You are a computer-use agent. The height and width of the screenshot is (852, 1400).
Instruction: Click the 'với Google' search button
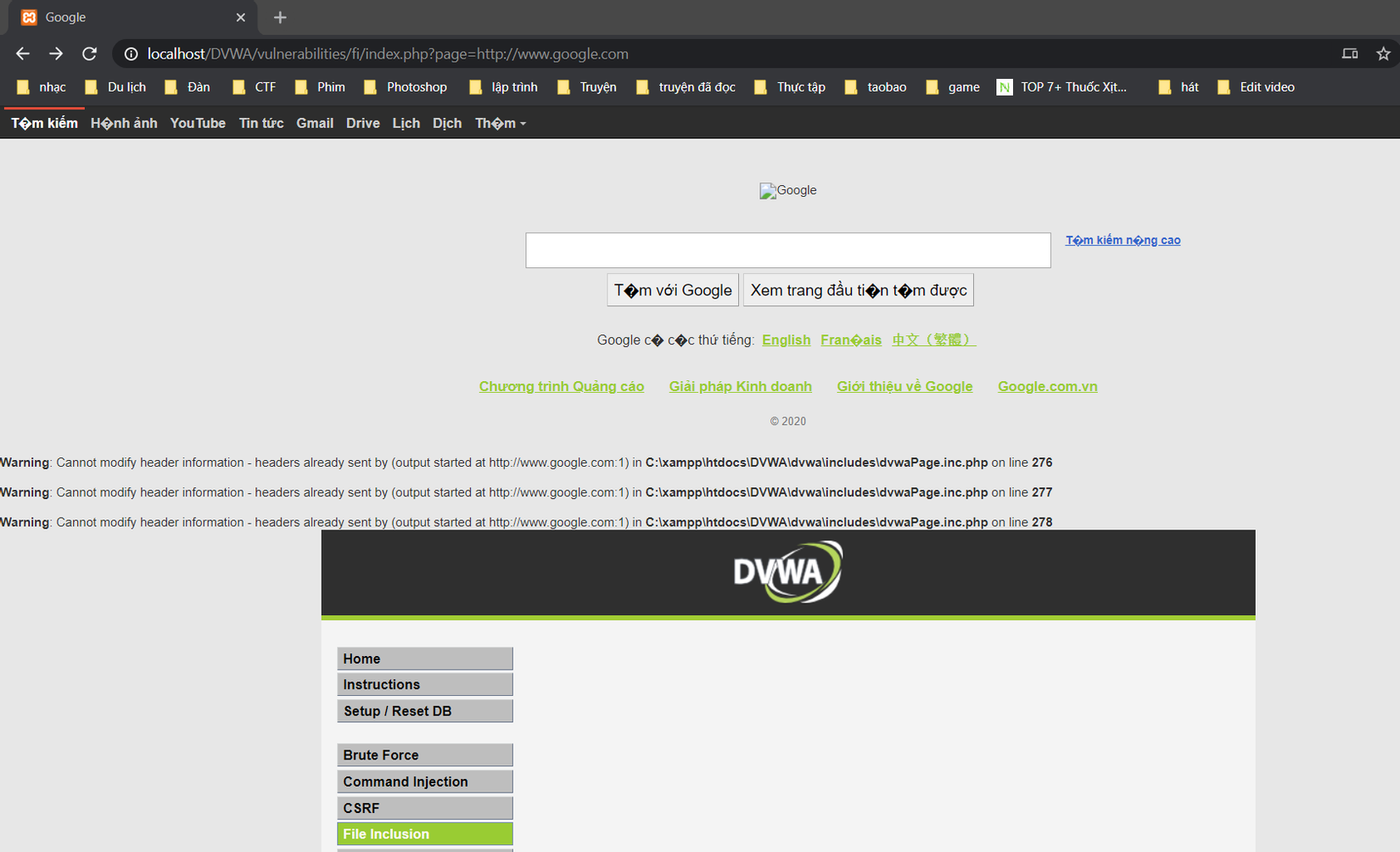pyautogui.click(x=673, y=290)
